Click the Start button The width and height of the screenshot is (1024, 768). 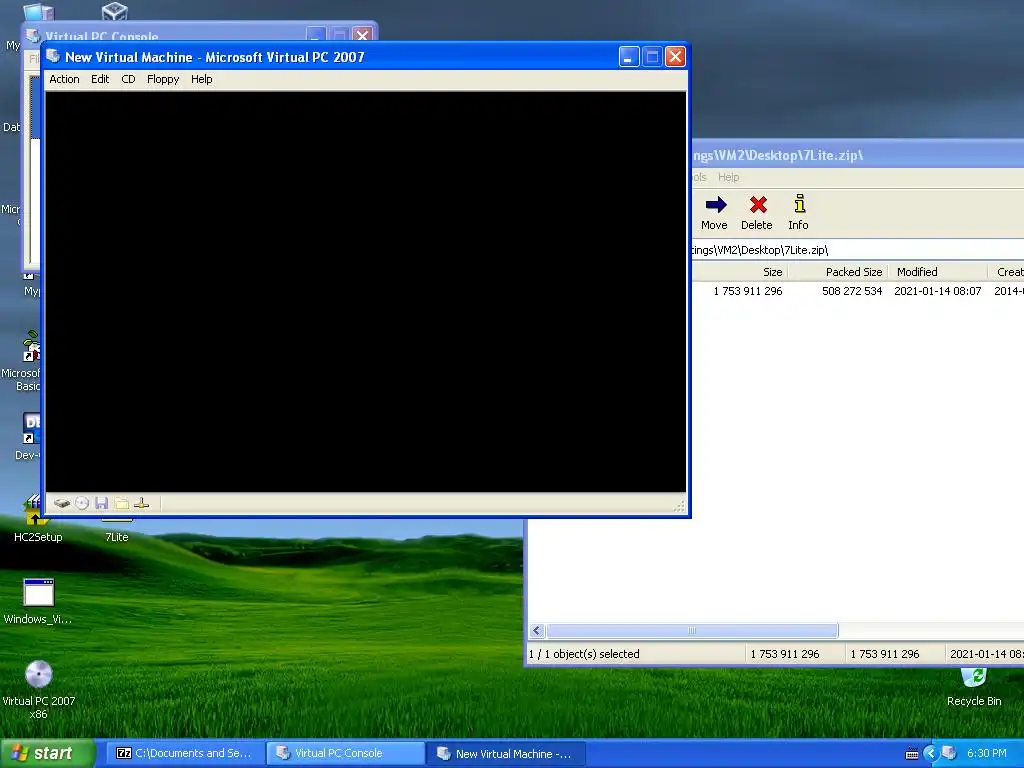coord(48,754)
